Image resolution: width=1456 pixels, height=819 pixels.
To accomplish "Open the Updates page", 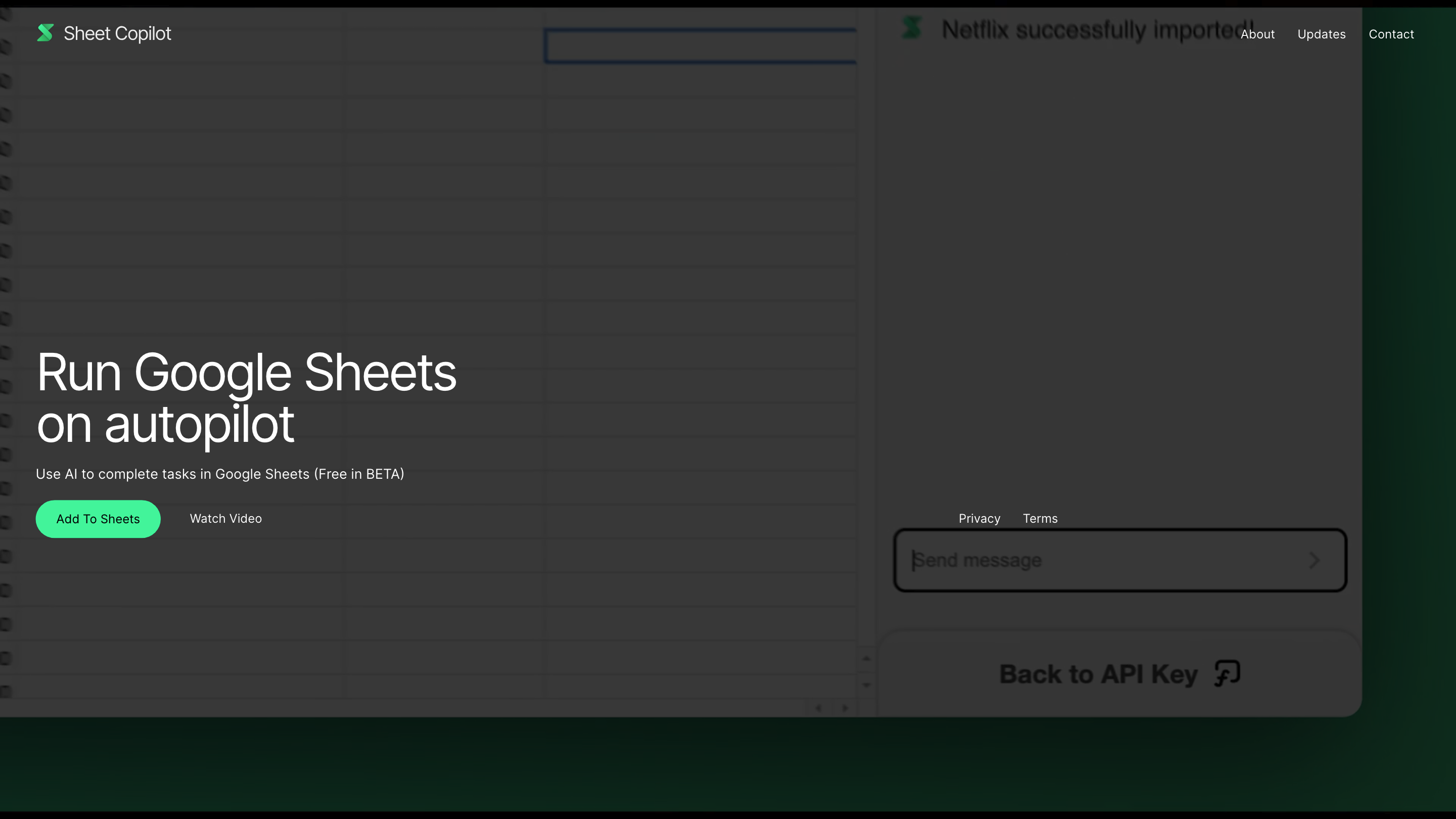I will click(1322, 34).
